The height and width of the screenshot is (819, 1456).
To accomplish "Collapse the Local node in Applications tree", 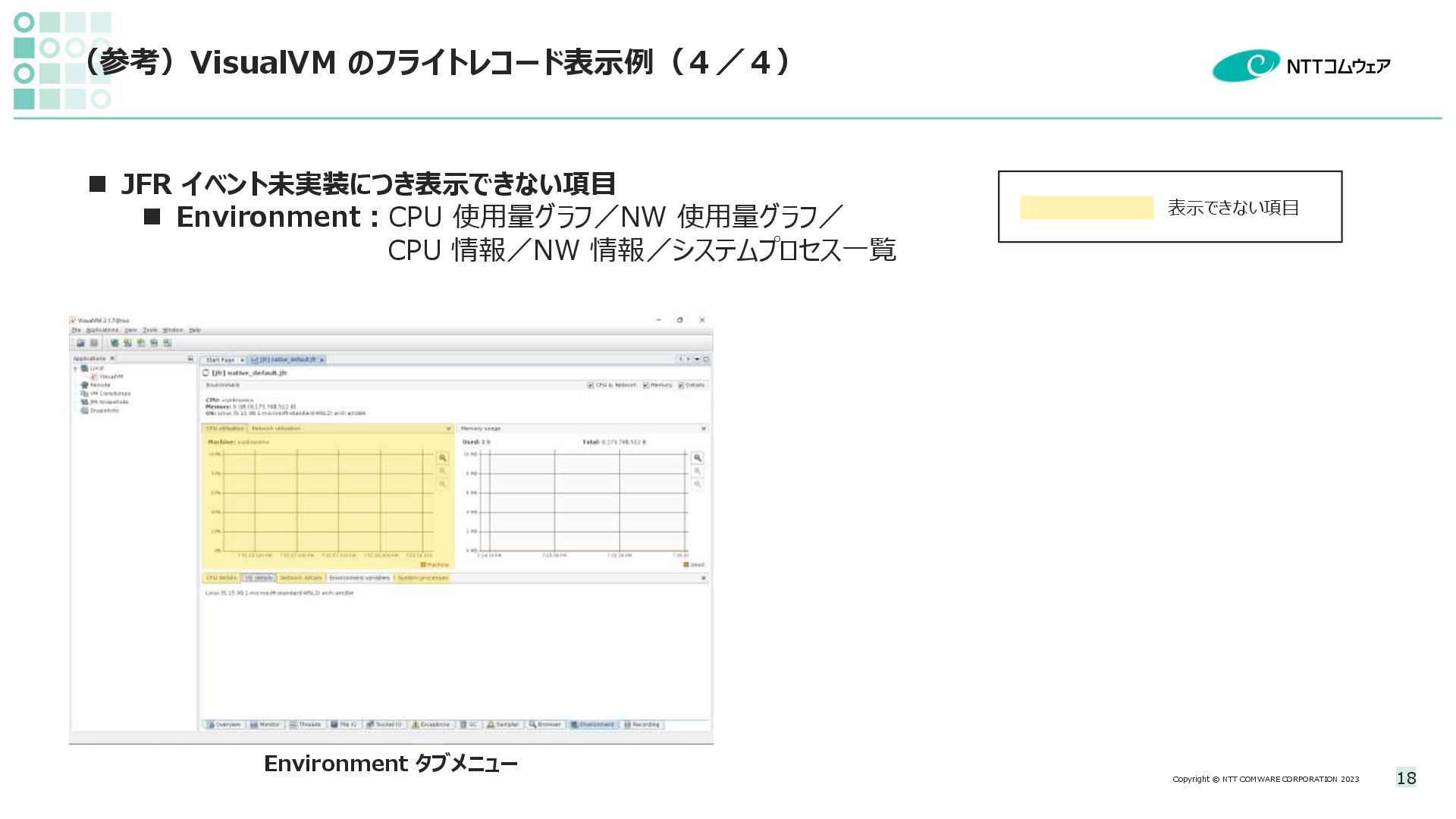I will tap(76, 369).
